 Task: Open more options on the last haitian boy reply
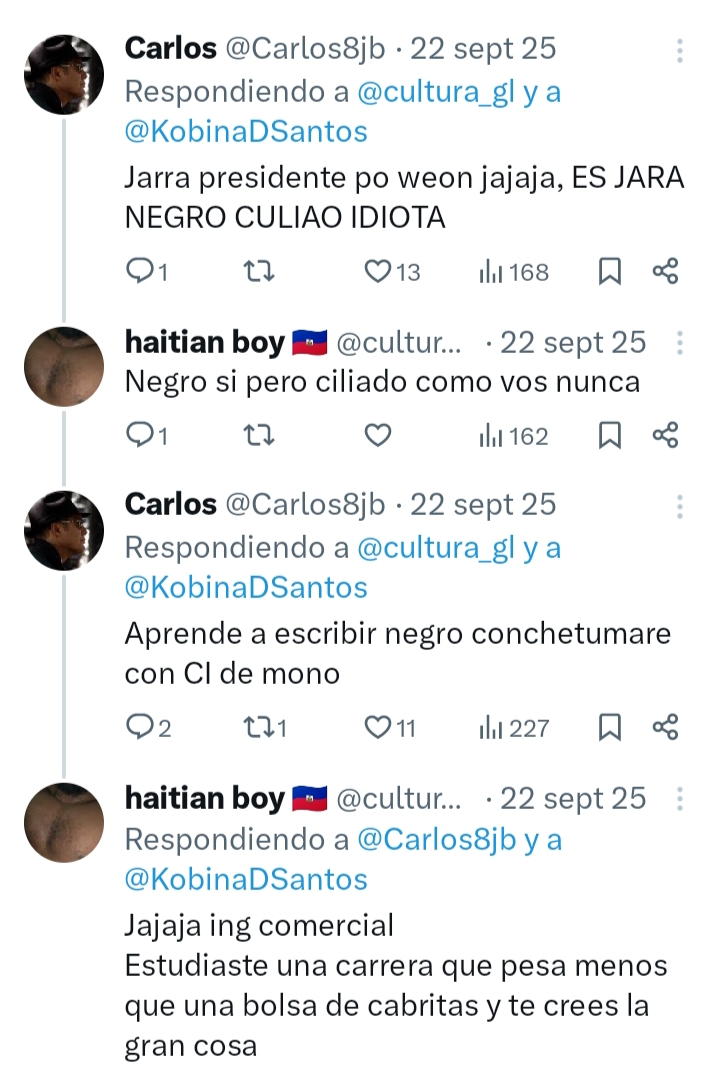[680, 799]
